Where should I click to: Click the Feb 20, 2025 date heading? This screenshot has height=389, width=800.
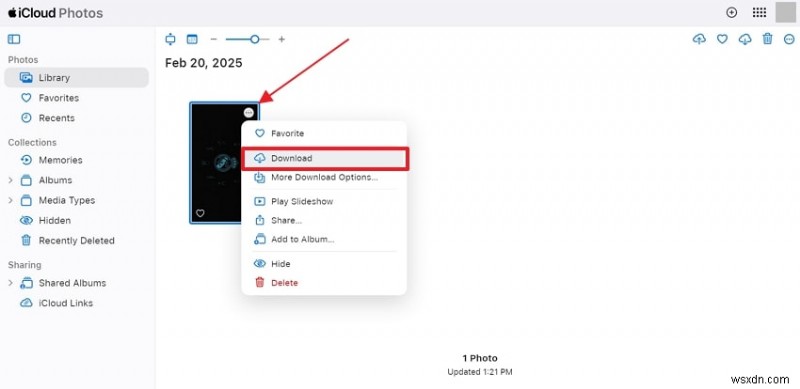pos(204,63)
